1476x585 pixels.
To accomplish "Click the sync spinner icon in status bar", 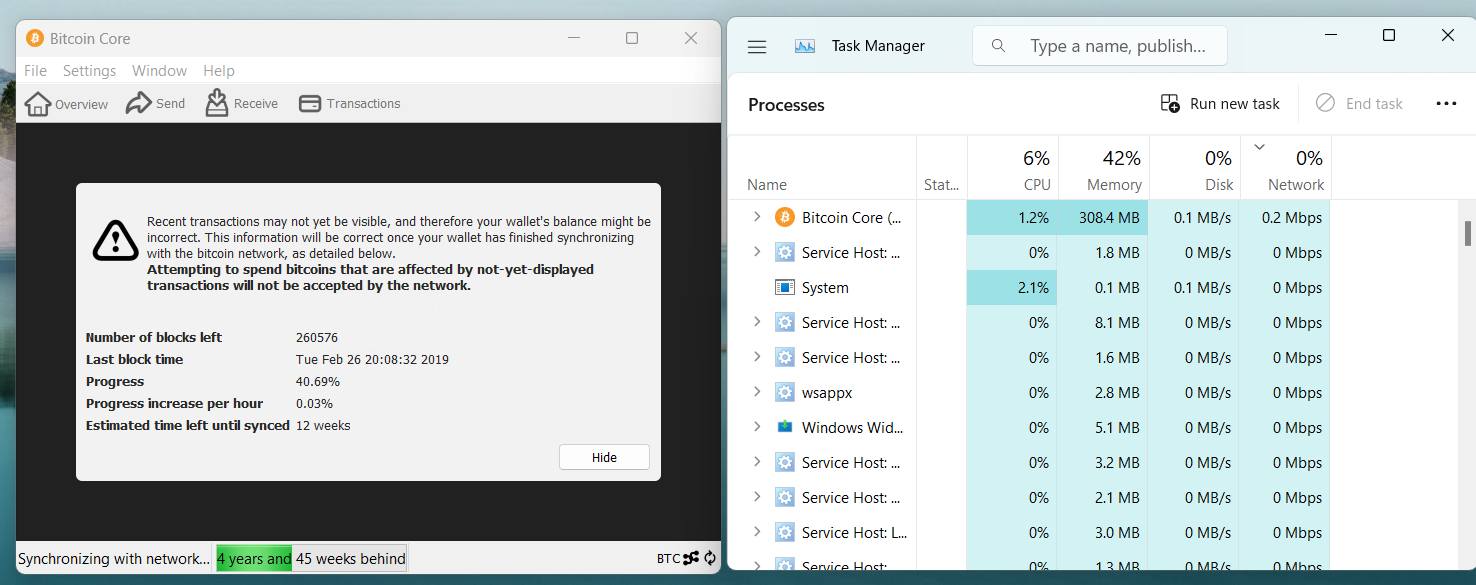I will point(710,558).
